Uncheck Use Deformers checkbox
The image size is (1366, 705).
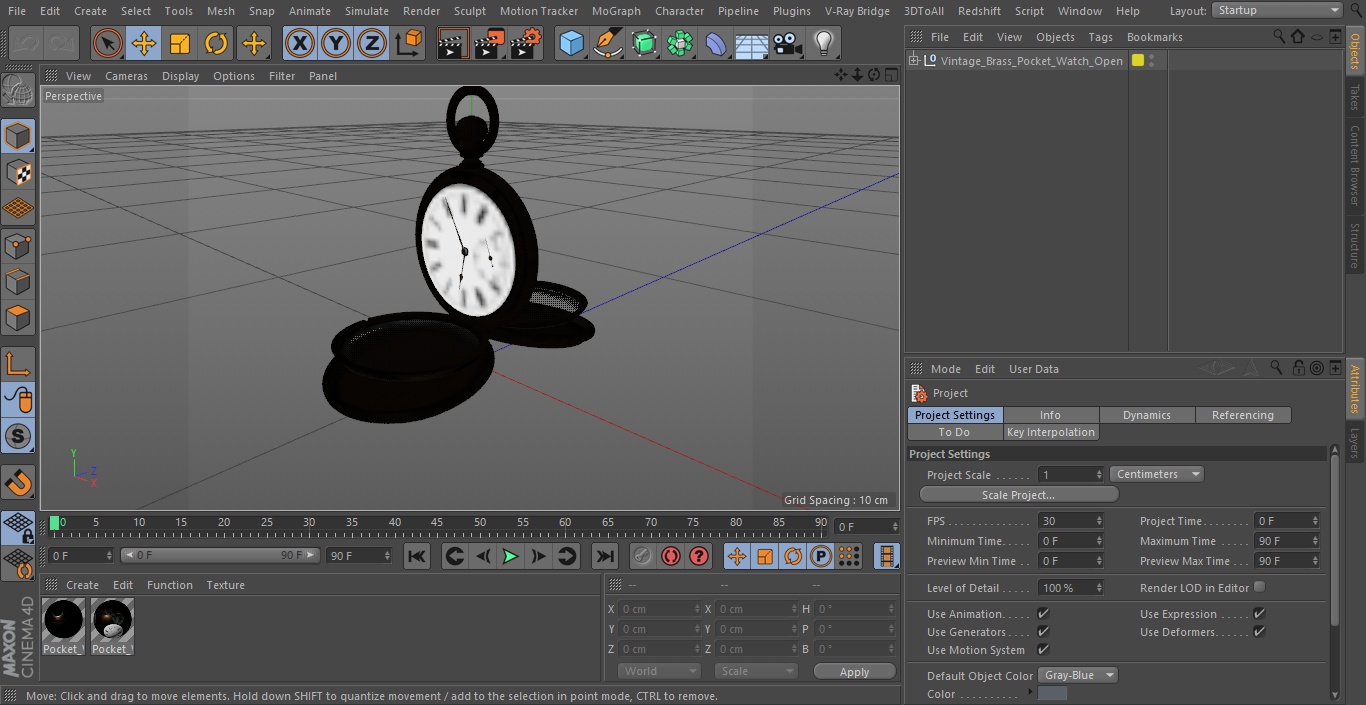tap(1259, 631)
